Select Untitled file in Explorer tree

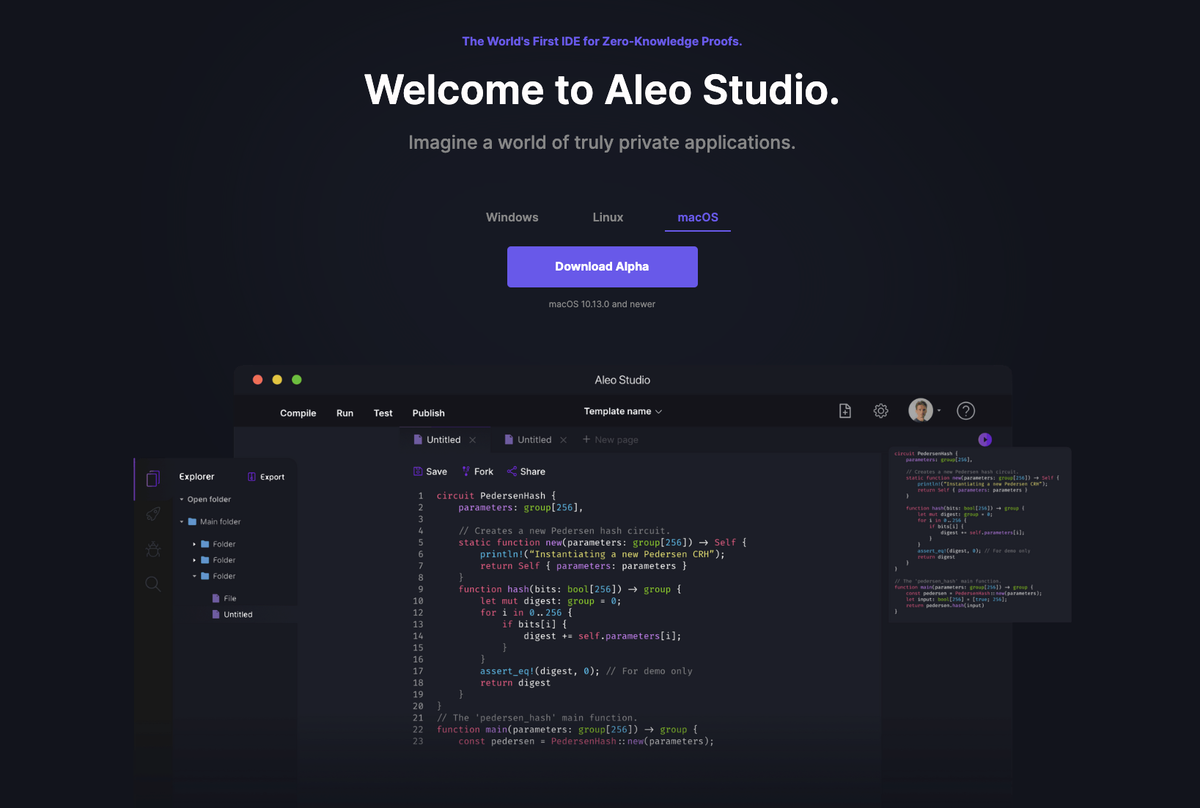click(232, 614)
